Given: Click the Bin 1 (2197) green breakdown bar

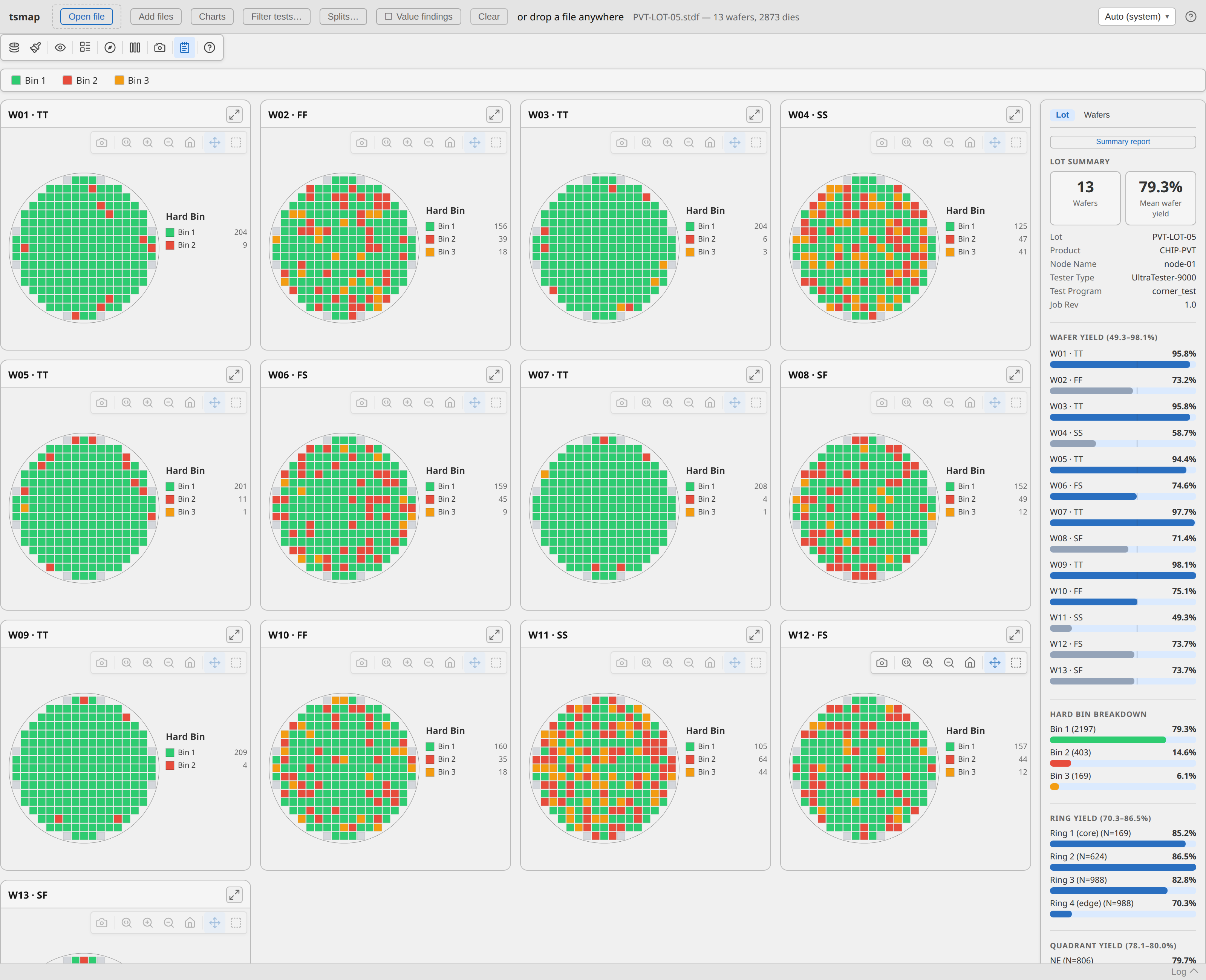Looking at the screenshot, I should [1122, 740].
